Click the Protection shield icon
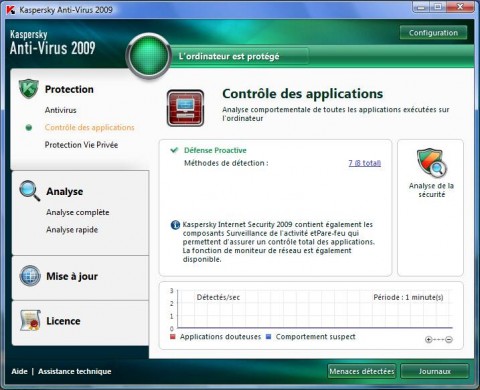 (x=29, y=89)
